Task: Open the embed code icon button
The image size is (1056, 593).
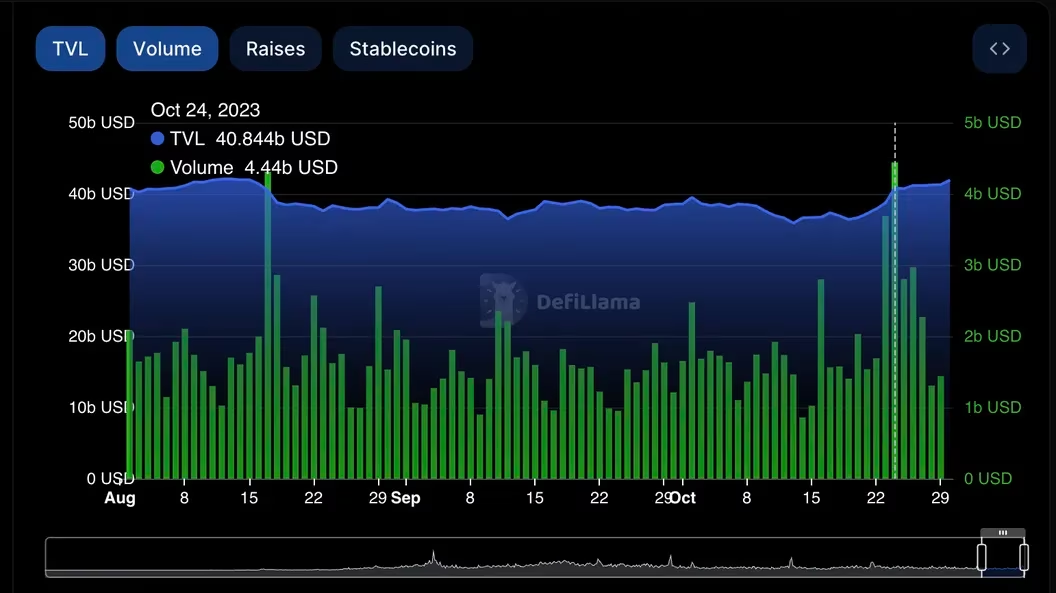Action: [999, 49]
